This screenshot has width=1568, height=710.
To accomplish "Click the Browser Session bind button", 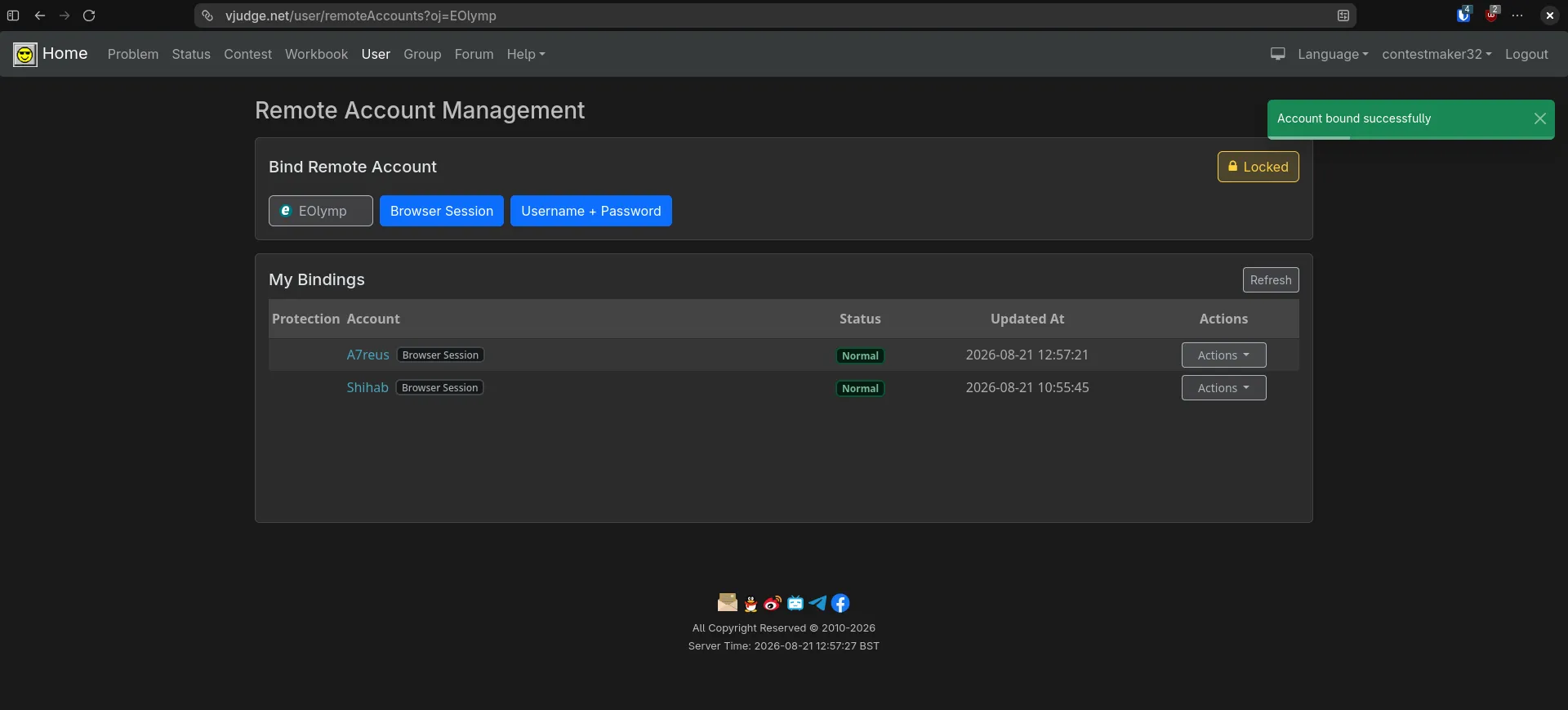I will coord(442,211).
